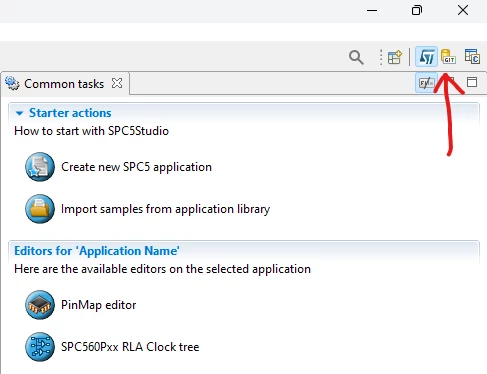
Task: Minimize the application window
Action: click(372, 10)
